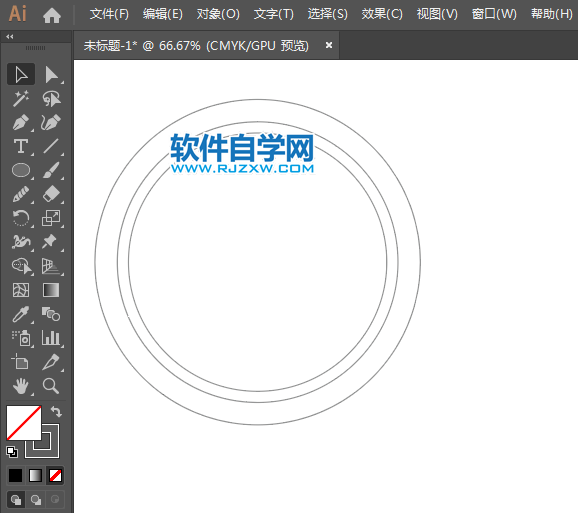Select the Lasso tool
Screen dimensions: 578x513
tap(51, 98)
